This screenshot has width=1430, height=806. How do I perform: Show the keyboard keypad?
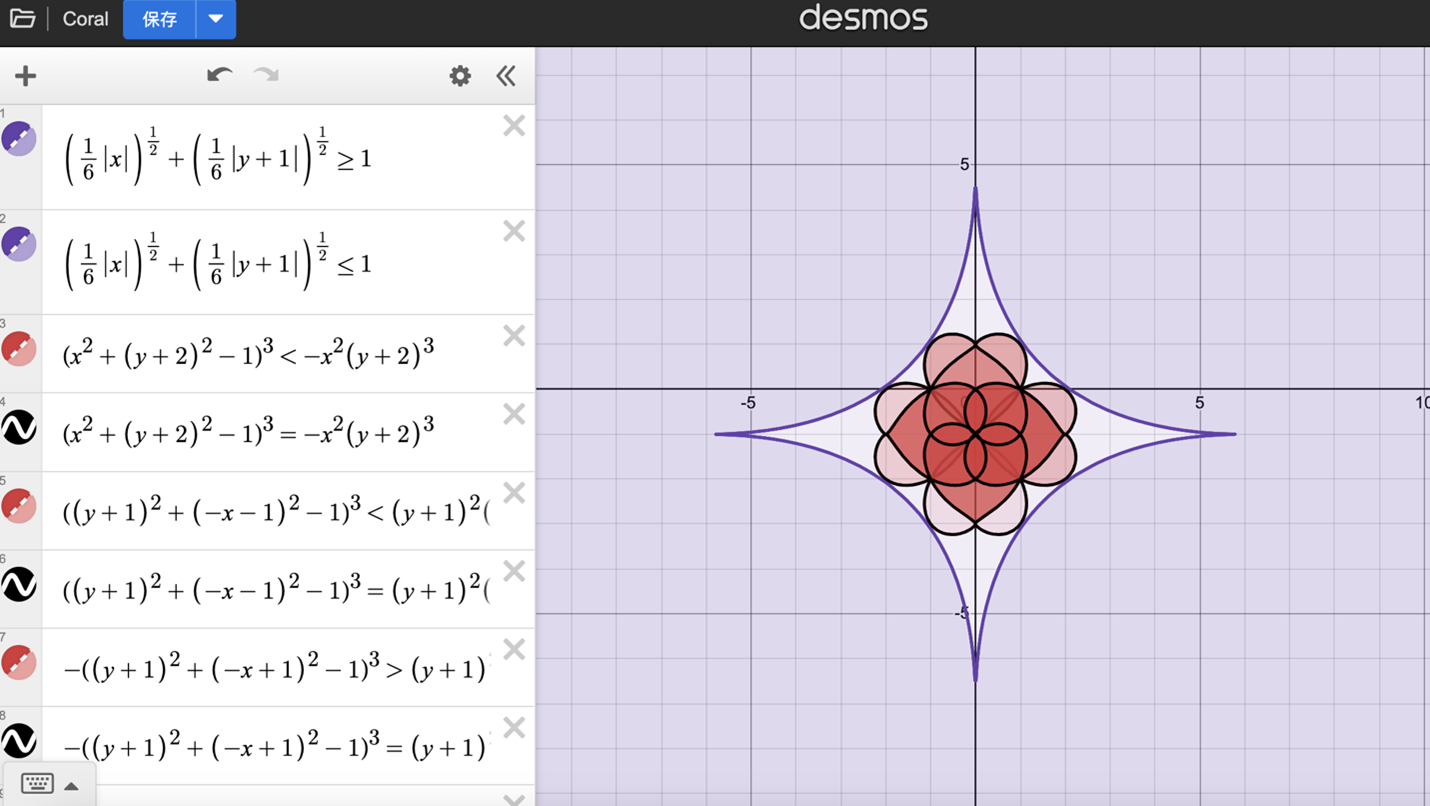[x=37, y=784]
